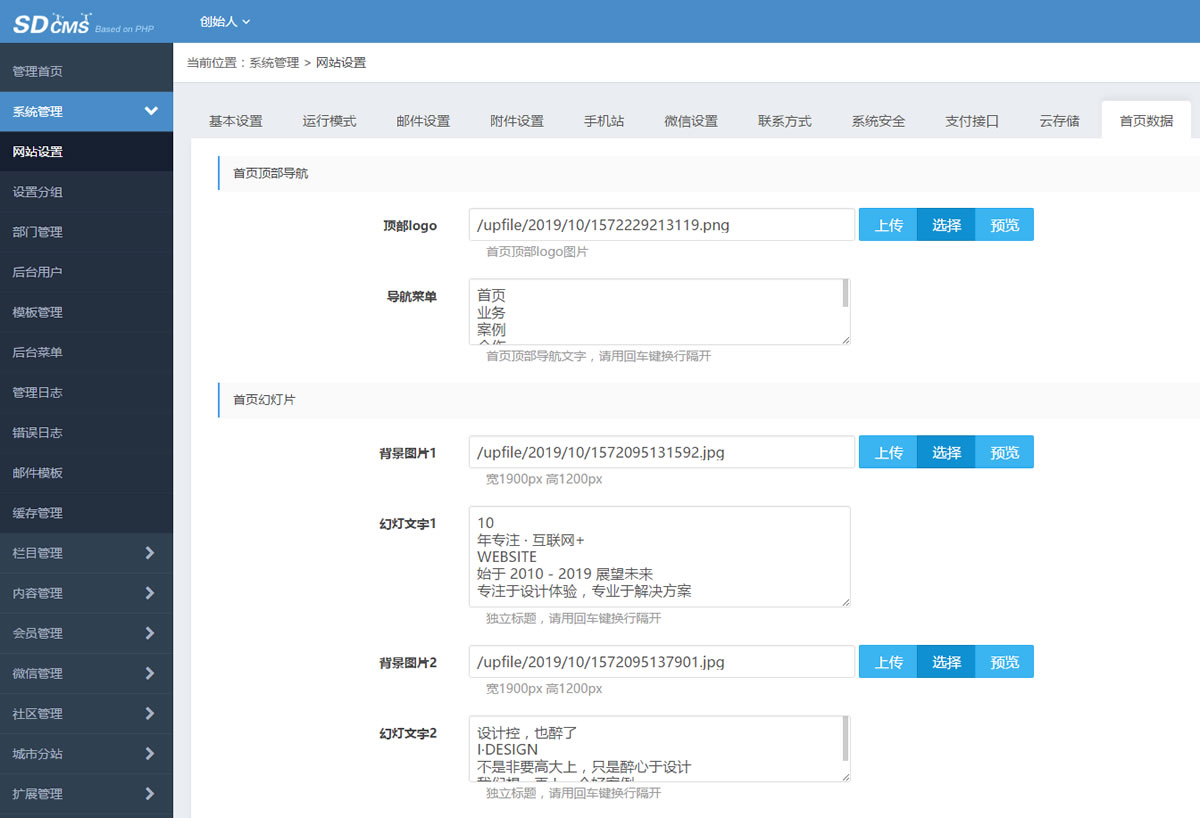Open 部门管理 in the sidebar
1200x818 pixels.
86,232
